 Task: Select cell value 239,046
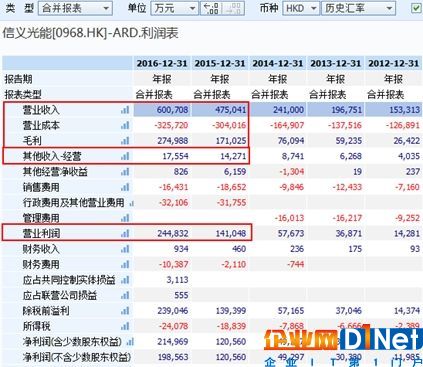point(172,311)
